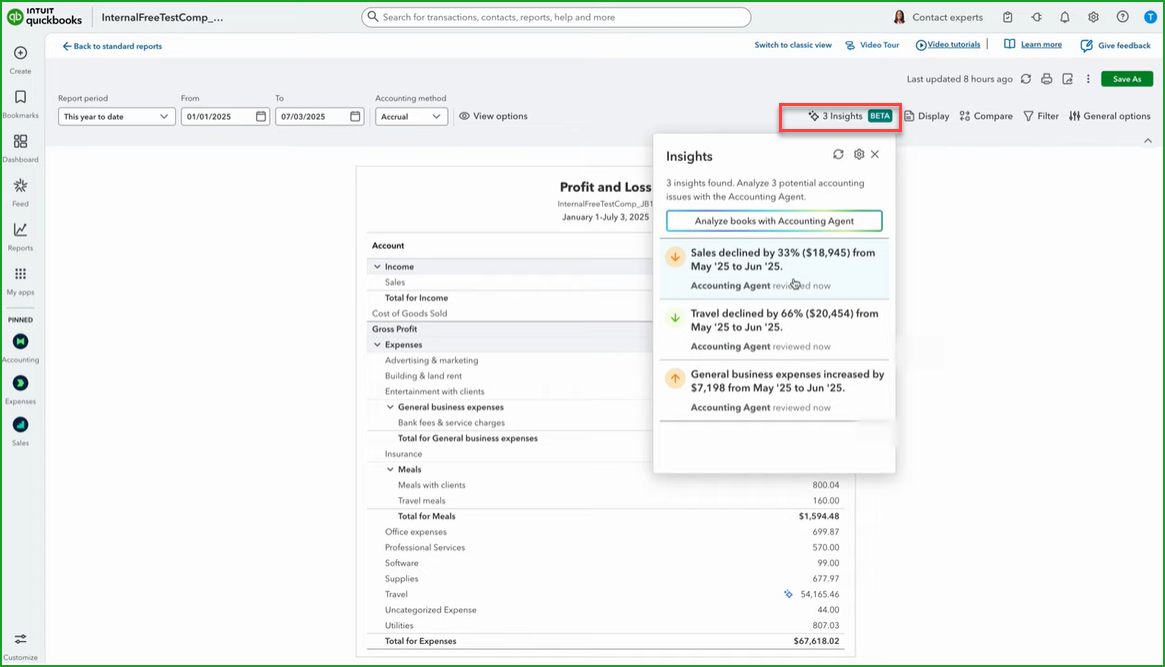Print the report

[1046, 79]
